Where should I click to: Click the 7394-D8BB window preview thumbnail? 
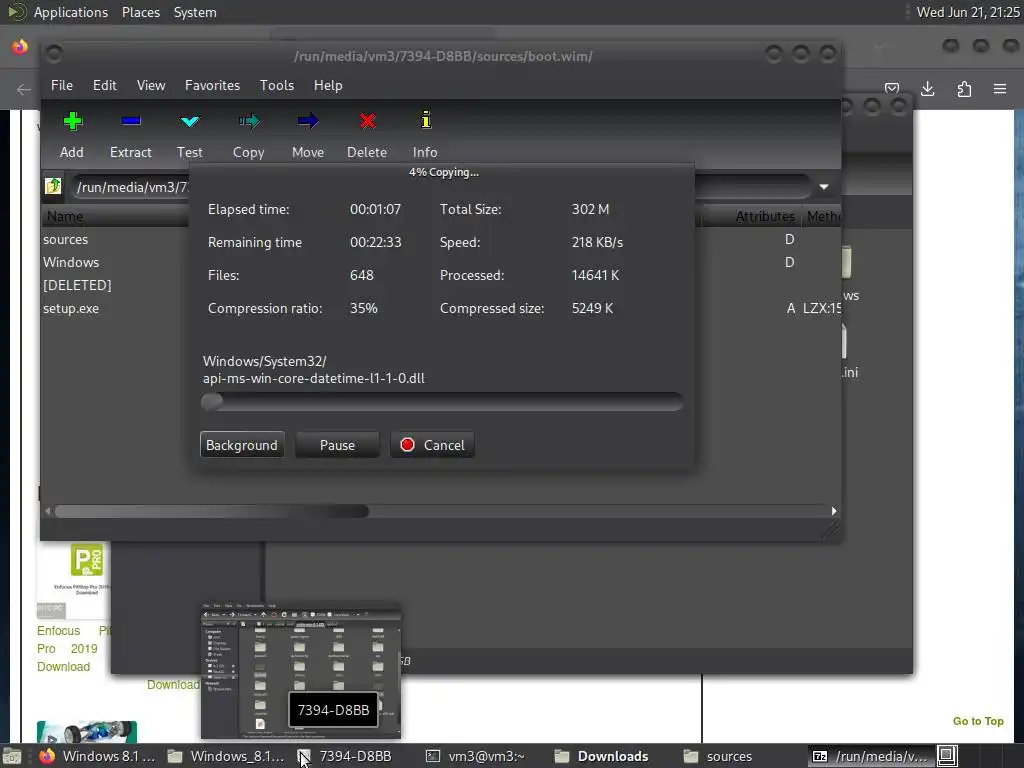click(x=301, y=671)
